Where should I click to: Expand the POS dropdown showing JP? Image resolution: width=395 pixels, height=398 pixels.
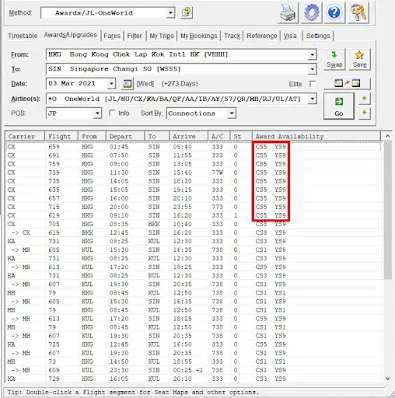pos(97,113)
